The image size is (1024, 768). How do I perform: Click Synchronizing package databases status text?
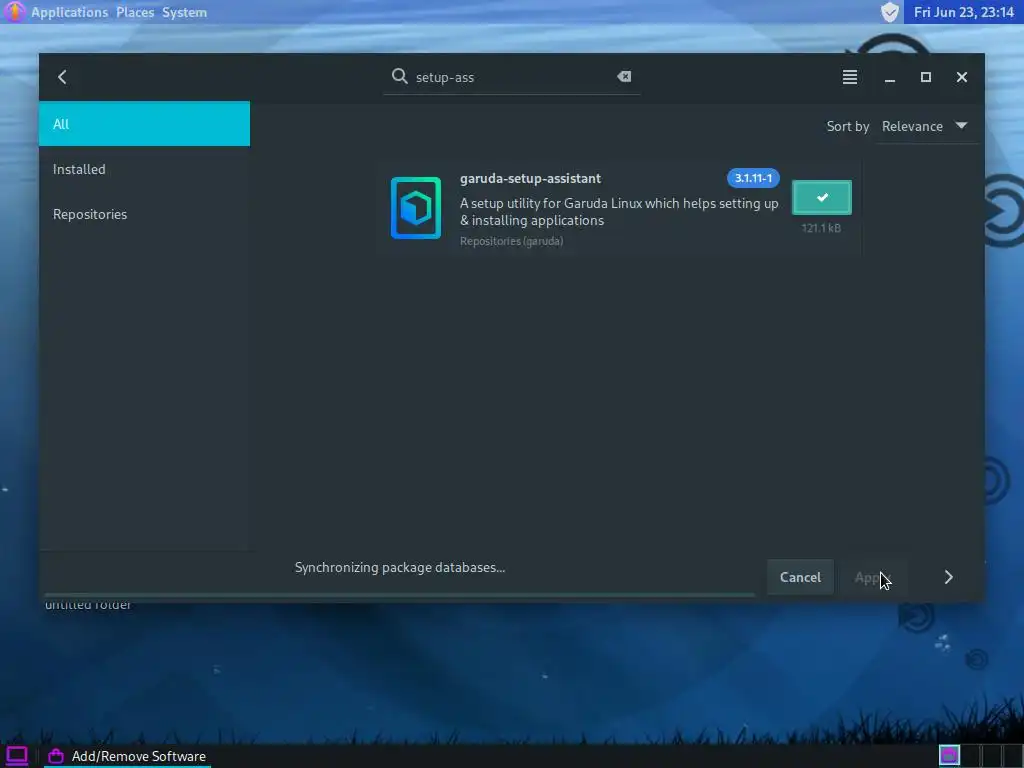tap(400, 567)
